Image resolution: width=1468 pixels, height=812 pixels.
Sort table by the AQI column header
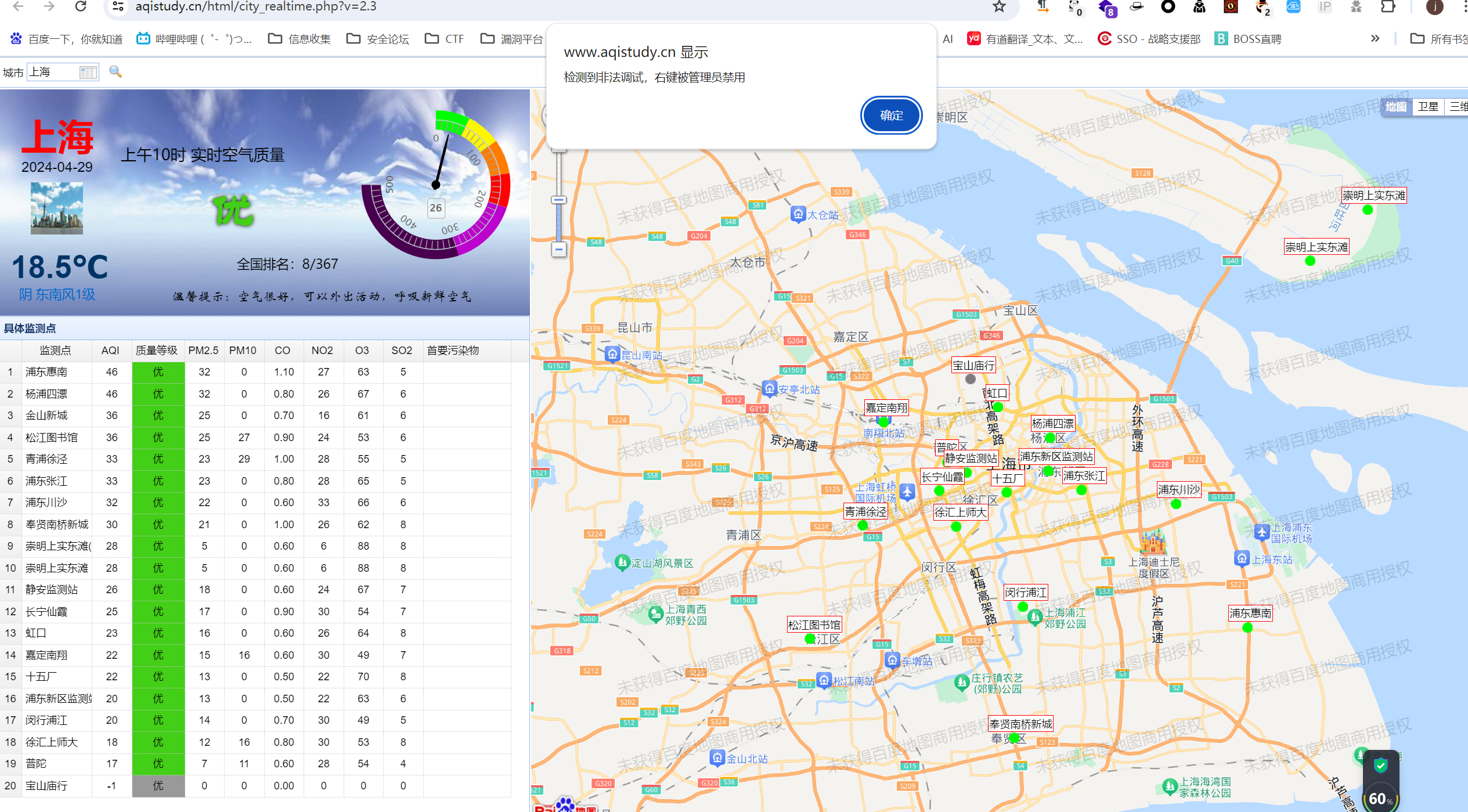click(110, 351)
